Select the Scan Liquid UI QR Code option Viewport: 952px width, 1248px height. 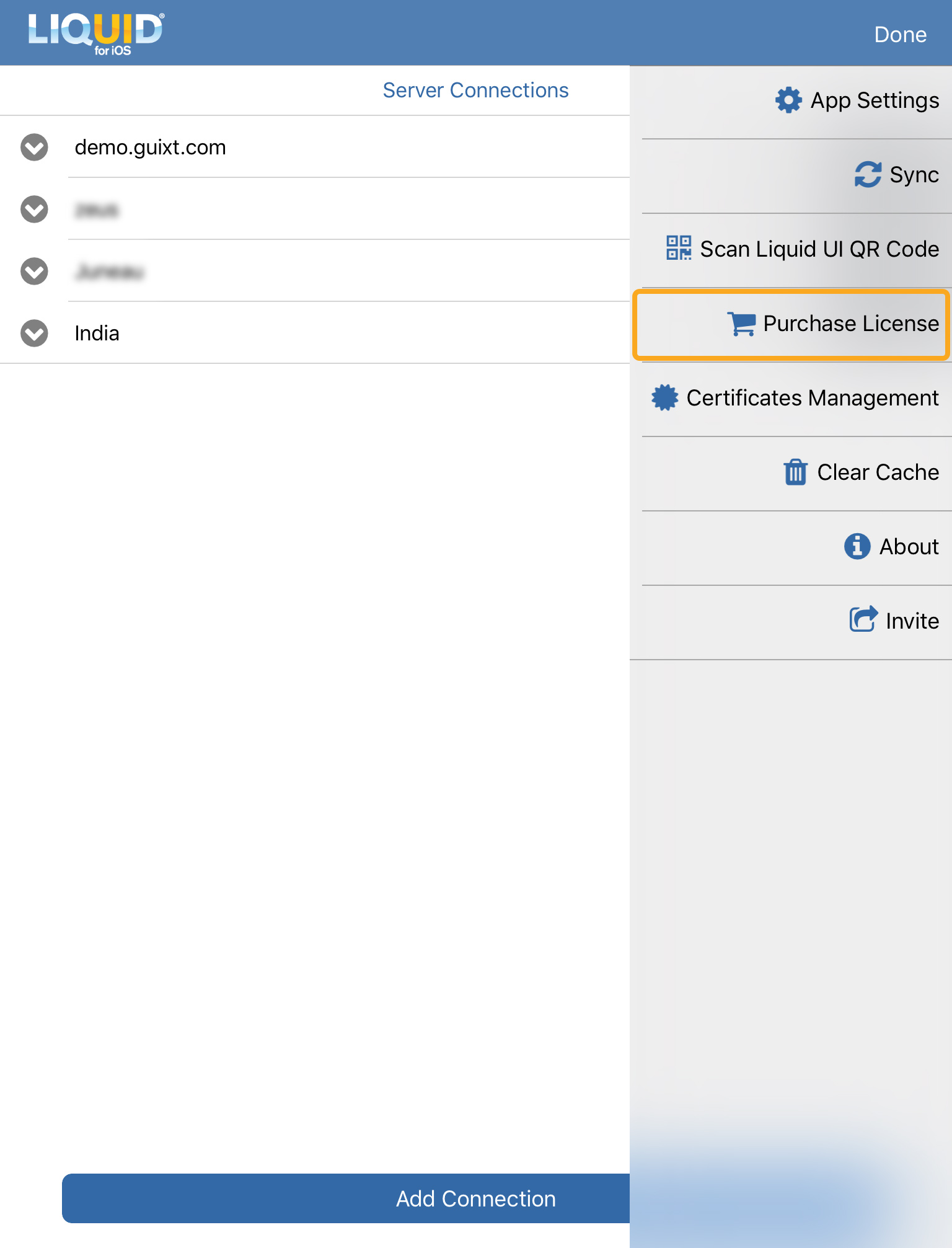coord(819,249)
